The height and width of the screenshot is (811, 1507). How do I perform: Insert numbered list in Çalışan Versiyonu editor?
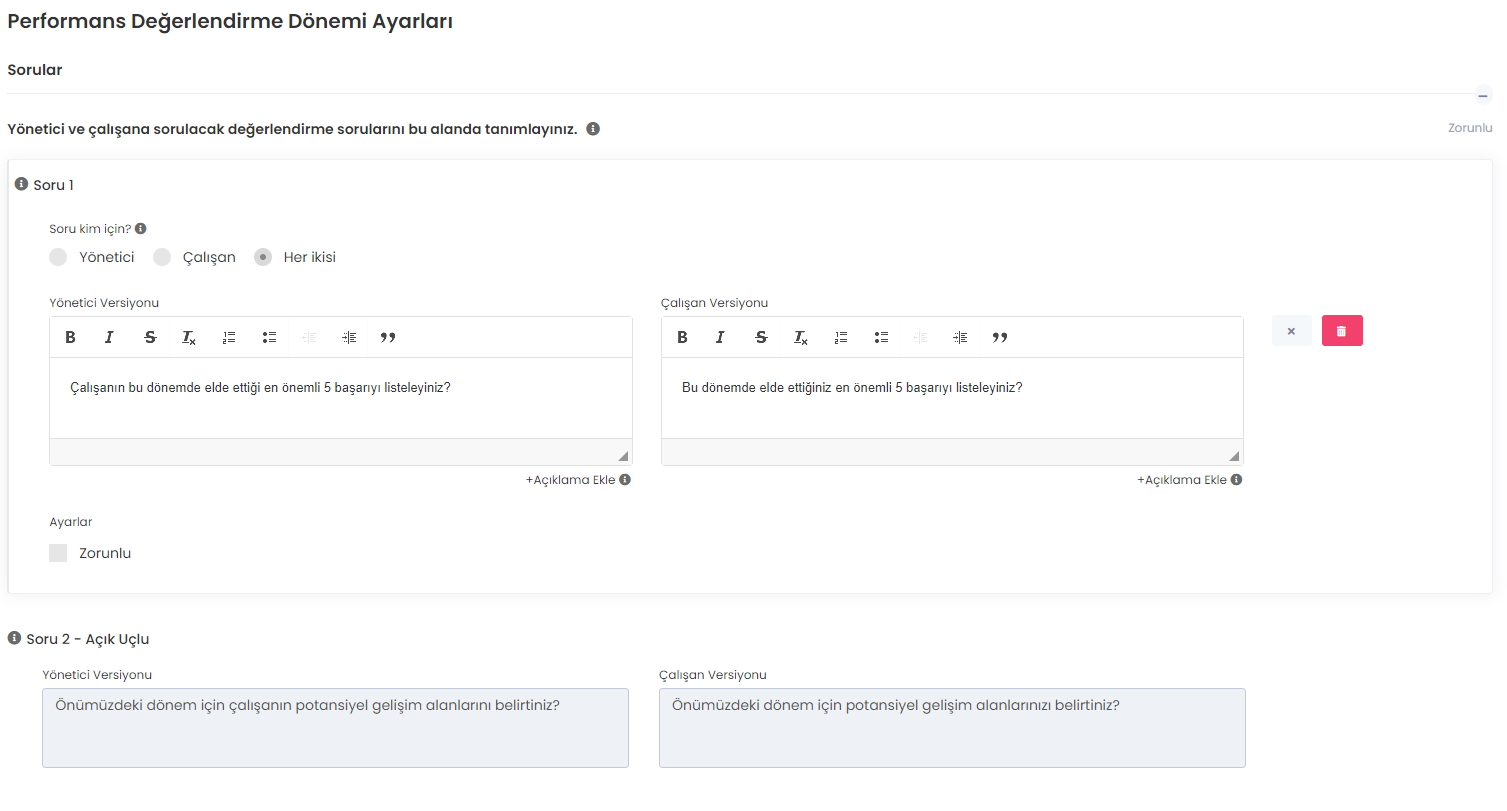tap(841, 338)
